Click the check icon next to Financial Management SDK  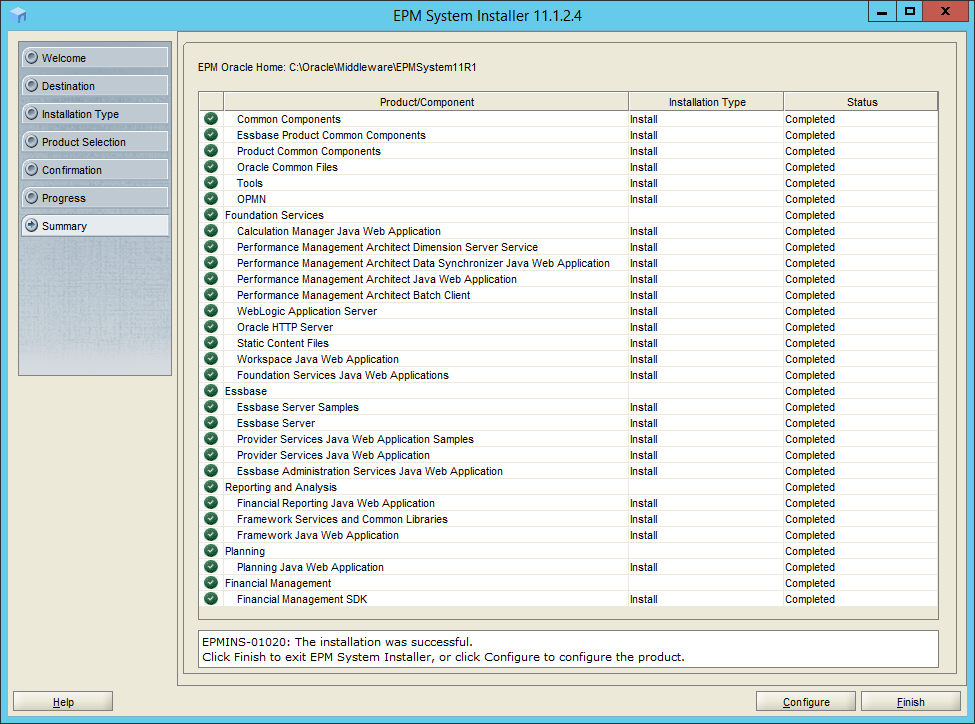[211, 599]
